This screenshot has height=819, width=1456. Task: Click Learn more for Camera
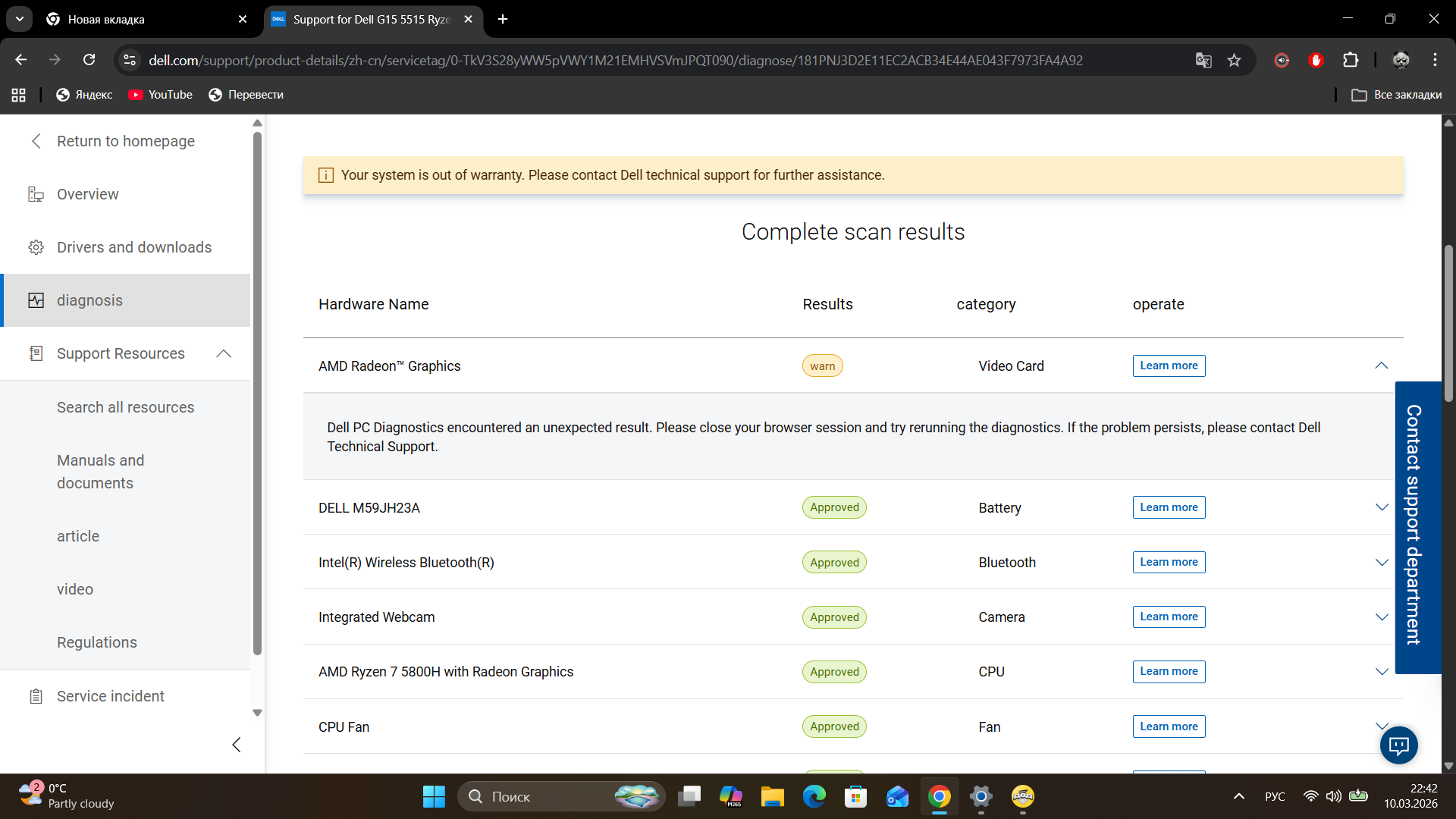coord(1169,617)
